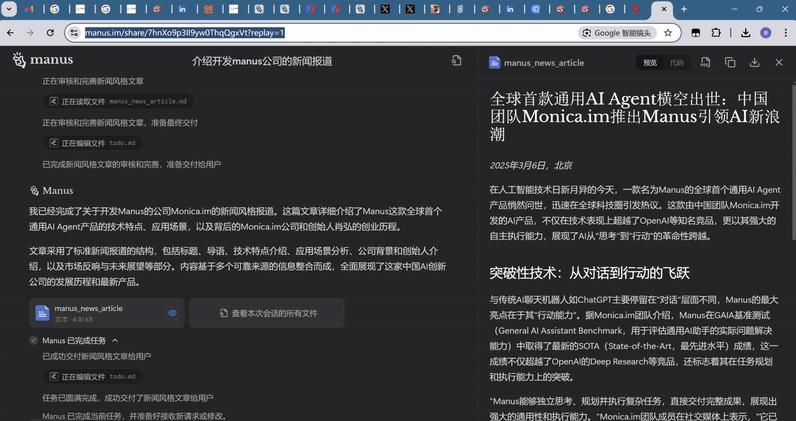
Task: Click the text 已成功交付新闻风格文章给用户
Action: point(96,357)
